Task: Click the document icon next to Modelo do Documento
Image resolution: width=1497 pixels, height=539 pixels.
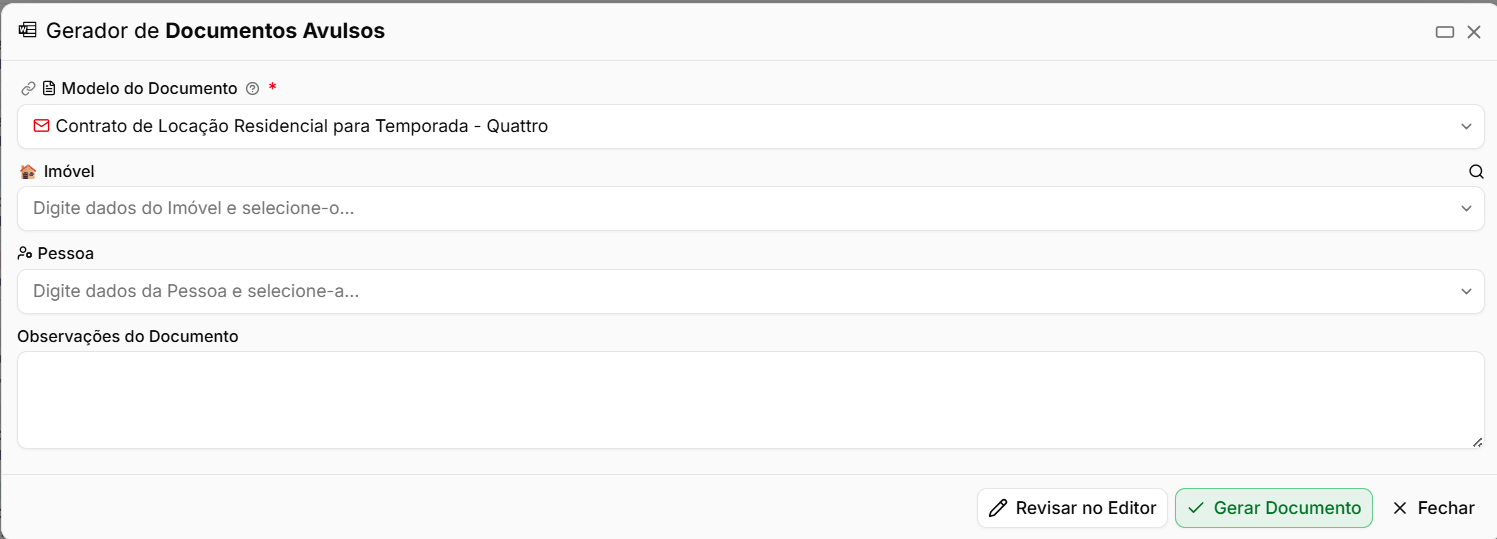Action: coord(48,89)
